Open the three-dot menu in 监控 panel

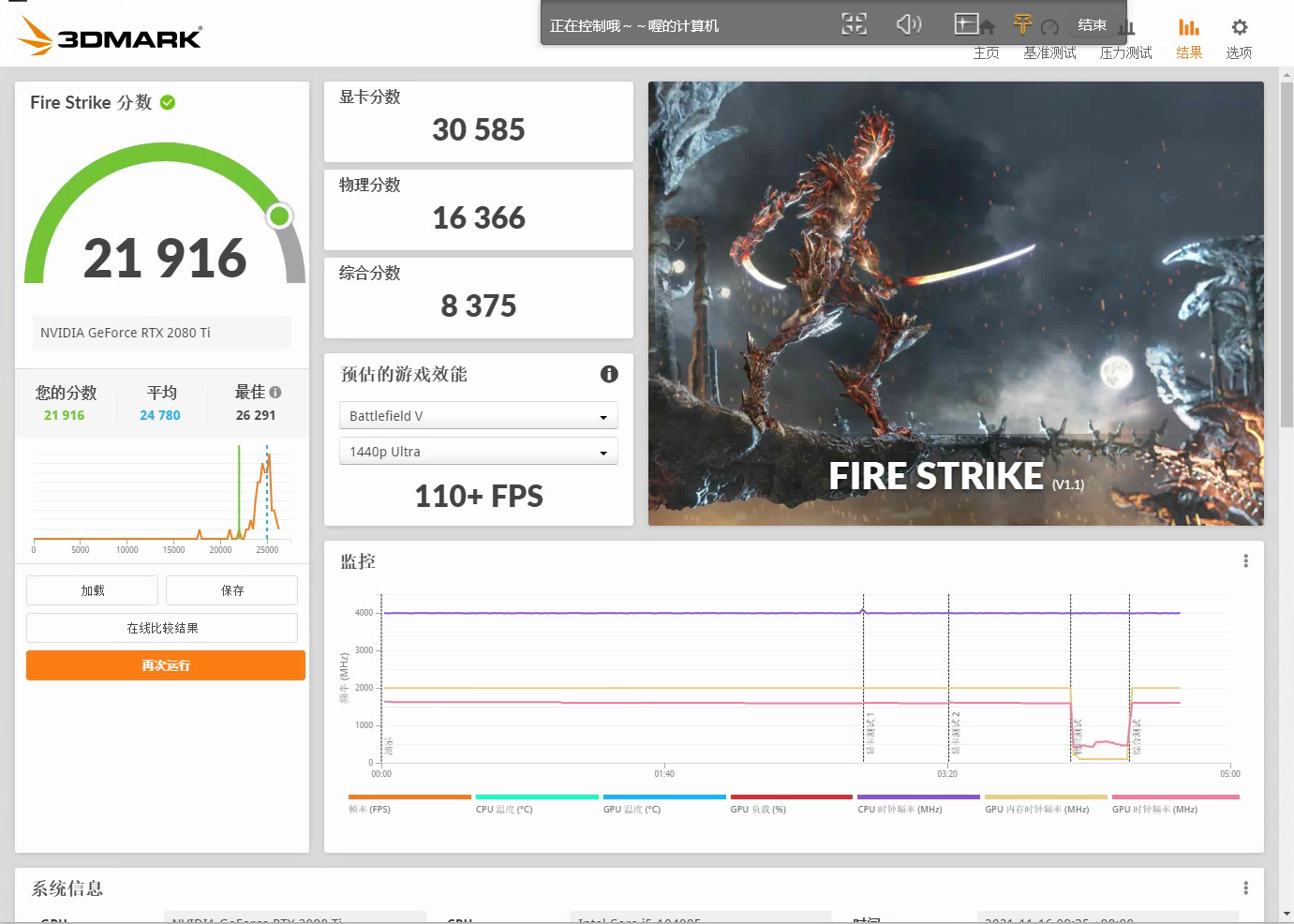coord(1245,560)
